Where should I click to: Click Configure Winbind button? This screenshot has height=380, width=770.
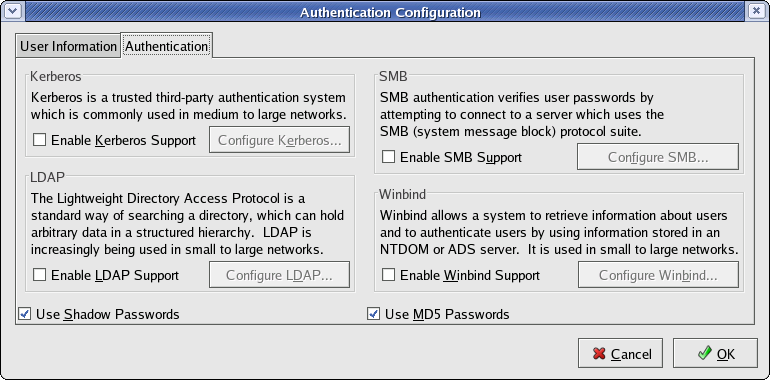click(x=658, y=274)
